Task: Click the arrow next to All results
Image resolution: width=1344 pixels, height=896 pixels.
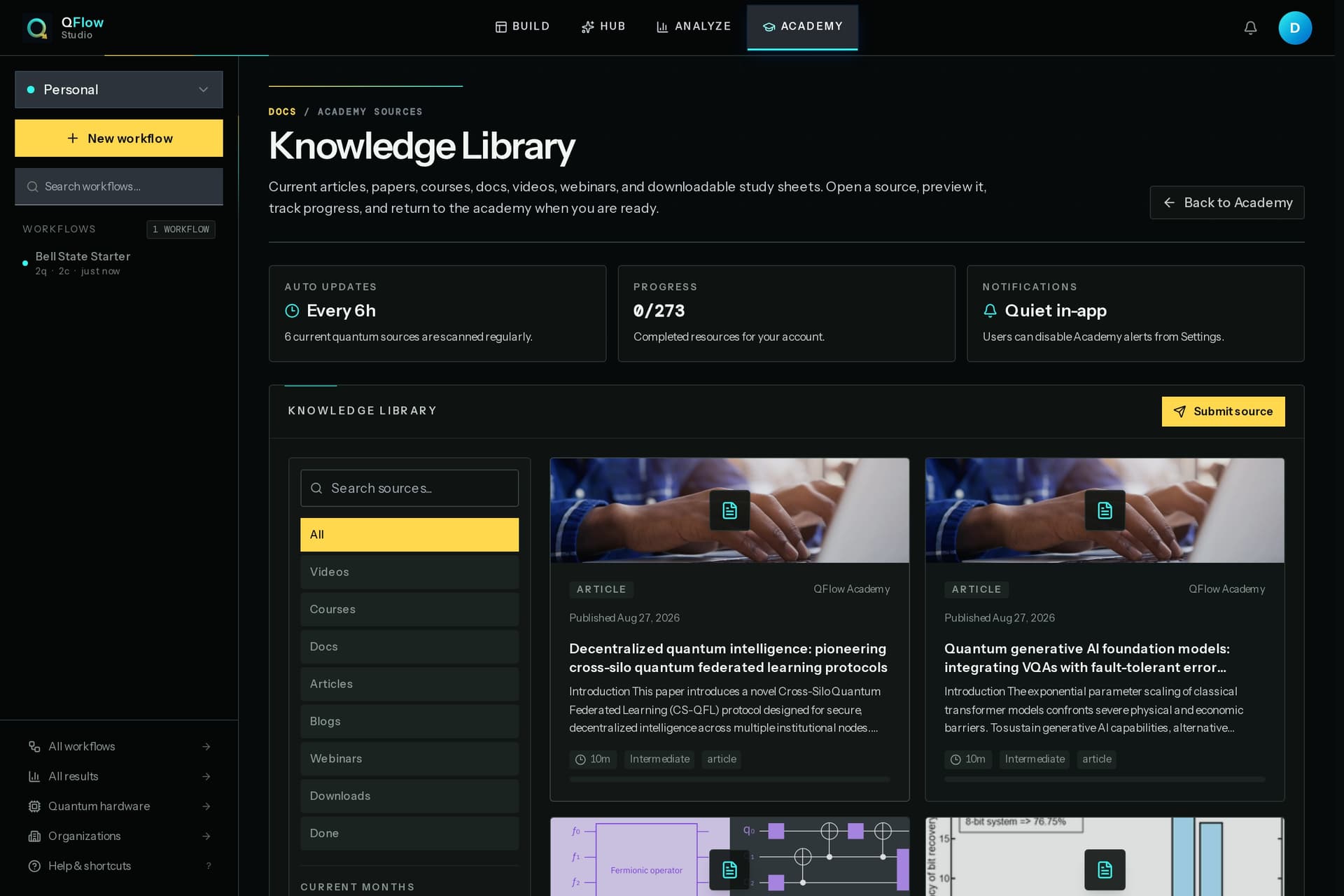Action: click(206, 776)
